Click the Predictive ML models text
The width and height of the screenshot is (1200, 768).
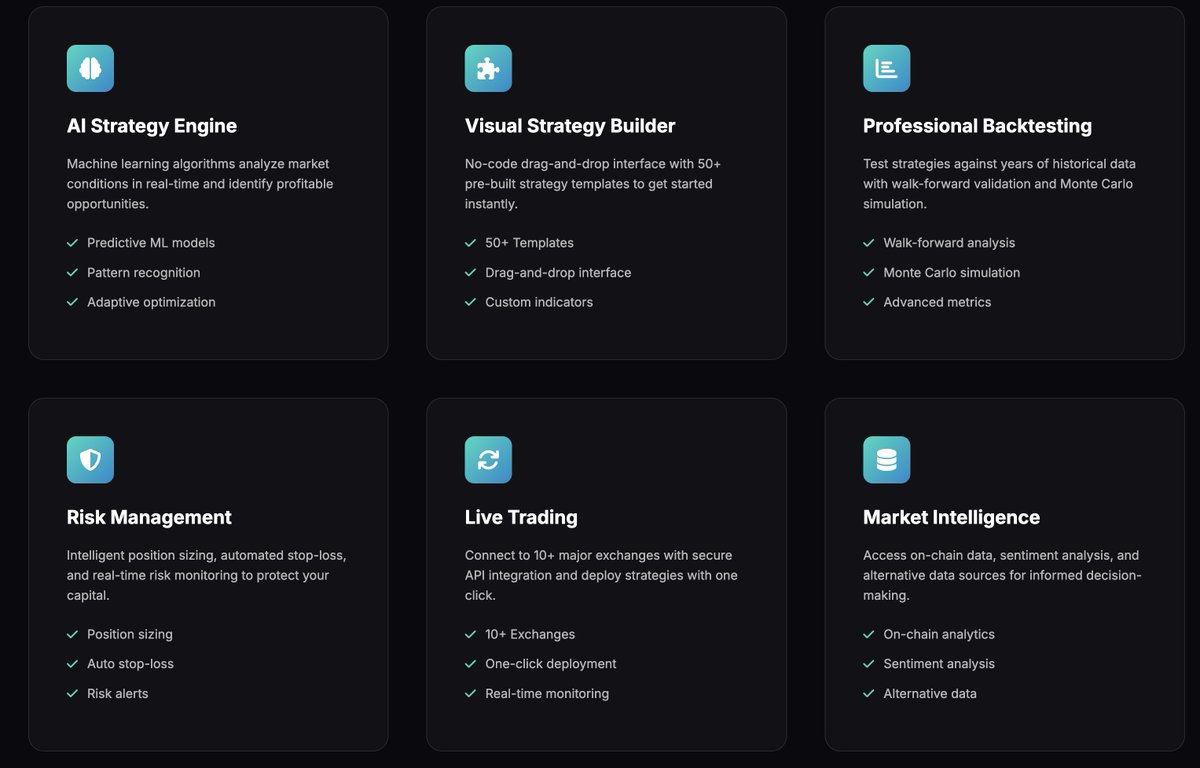click(151, 243)
